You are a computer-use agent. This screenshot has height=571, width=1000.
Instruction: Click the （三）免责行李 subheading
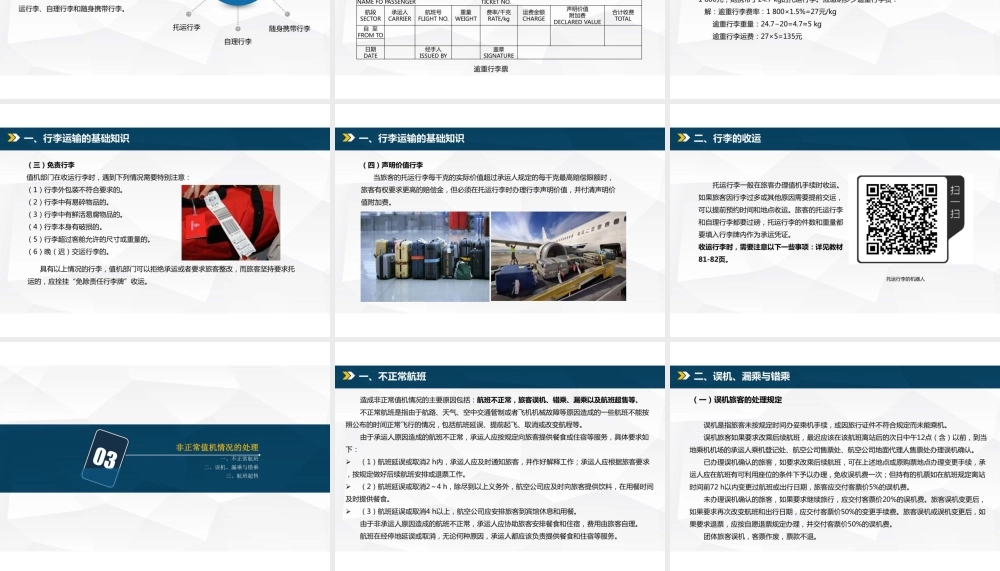click(x=50, y=165)
